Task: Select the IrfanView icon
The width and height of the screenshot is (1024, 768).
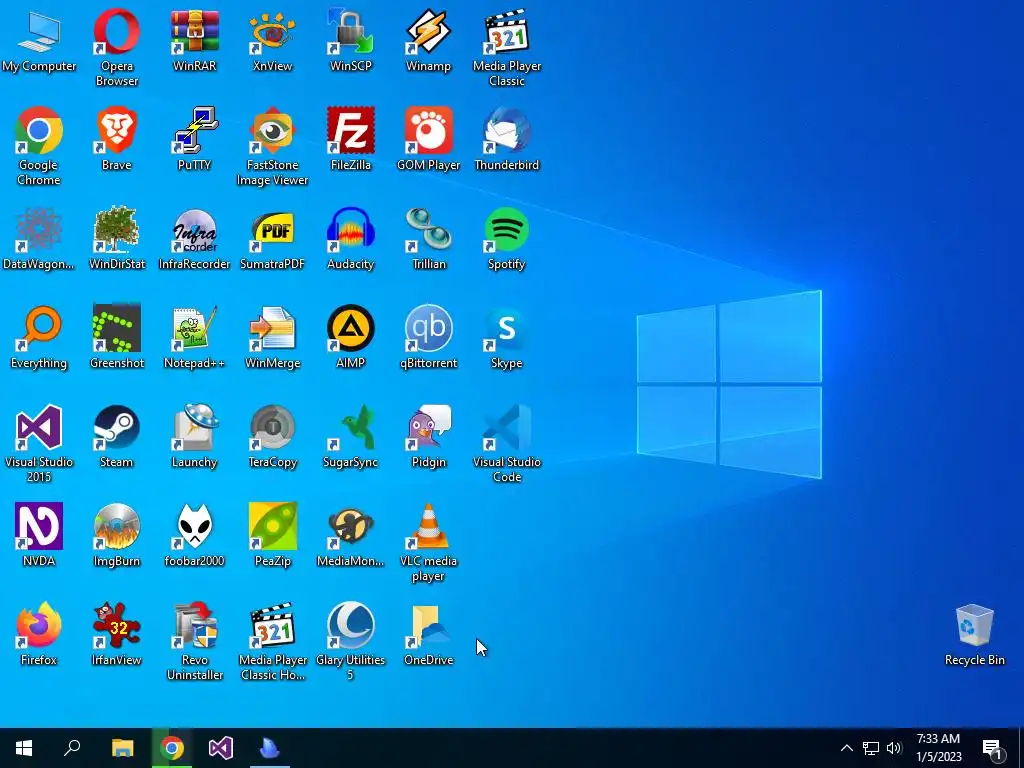Action: coord(116,635)
